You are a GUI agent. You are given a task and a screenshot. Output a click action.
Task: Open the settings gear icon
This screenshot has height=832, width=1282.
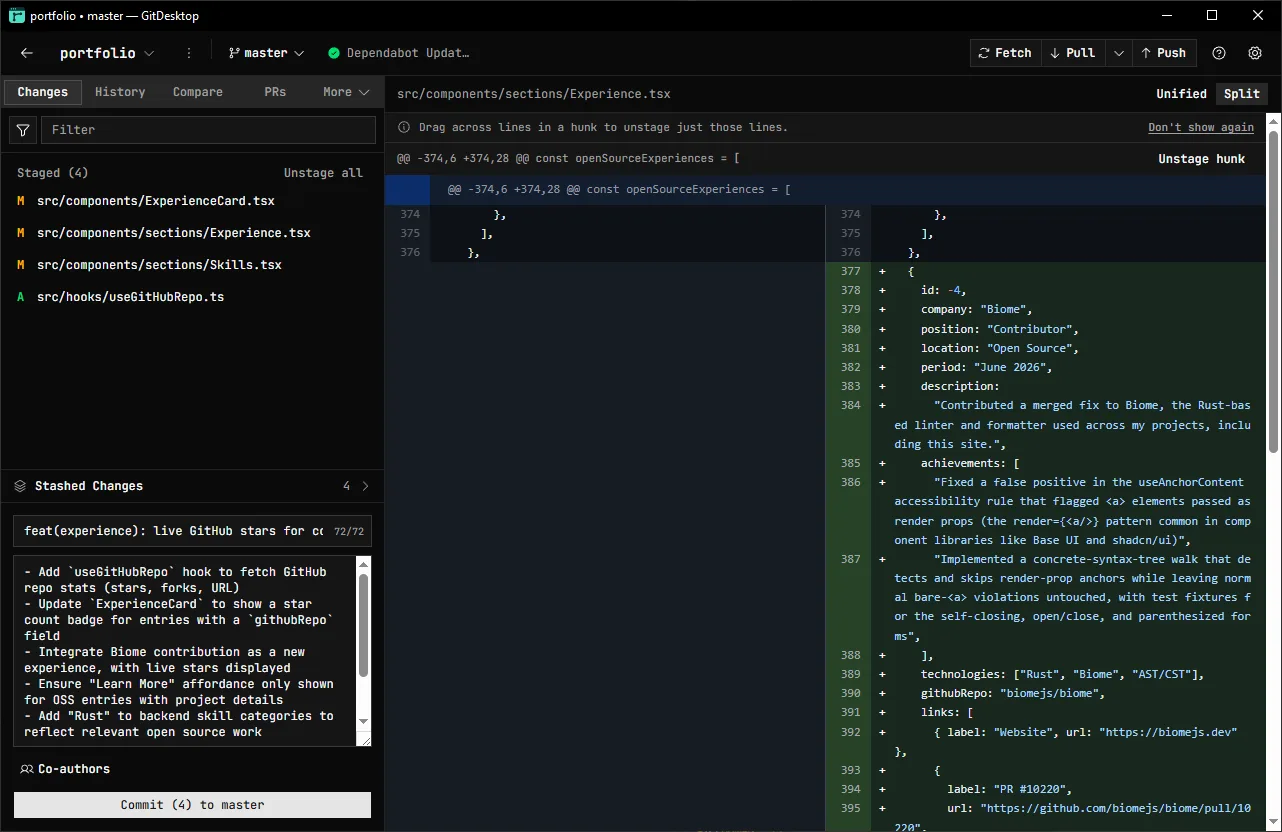(x=1255, y=53)
